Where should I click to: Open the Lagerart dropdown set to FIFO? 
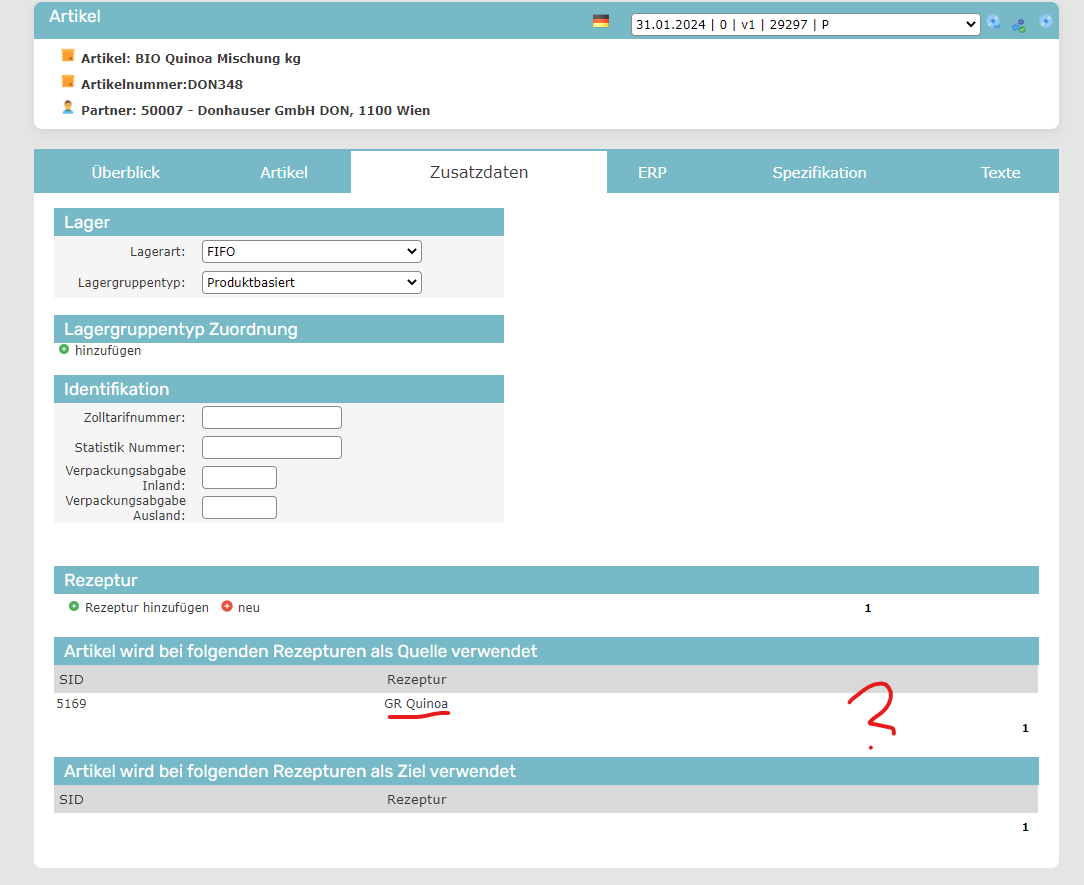(x=312, y=251)
